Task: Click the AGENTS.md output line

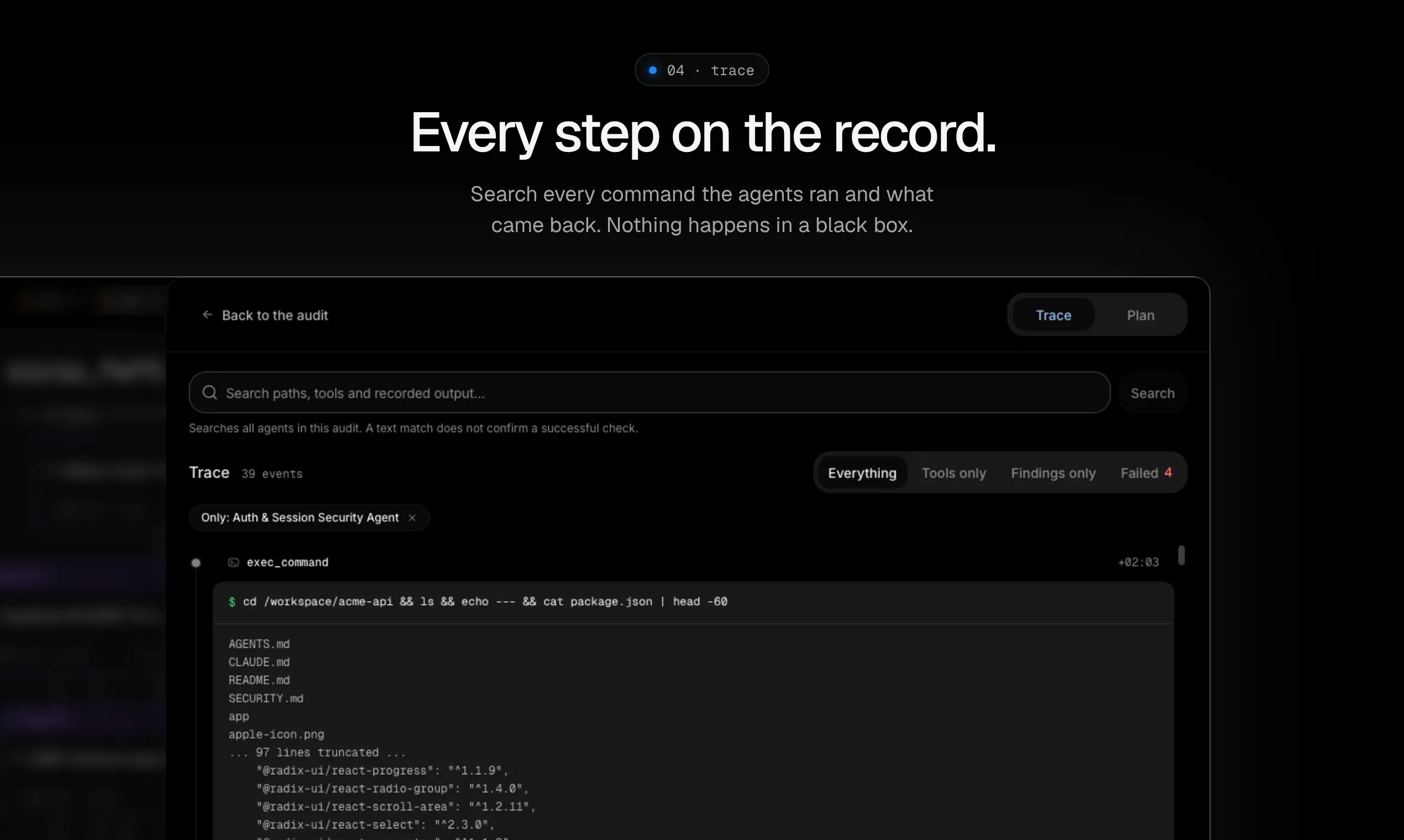Action: pyautogui.click(x=259, y=644)
